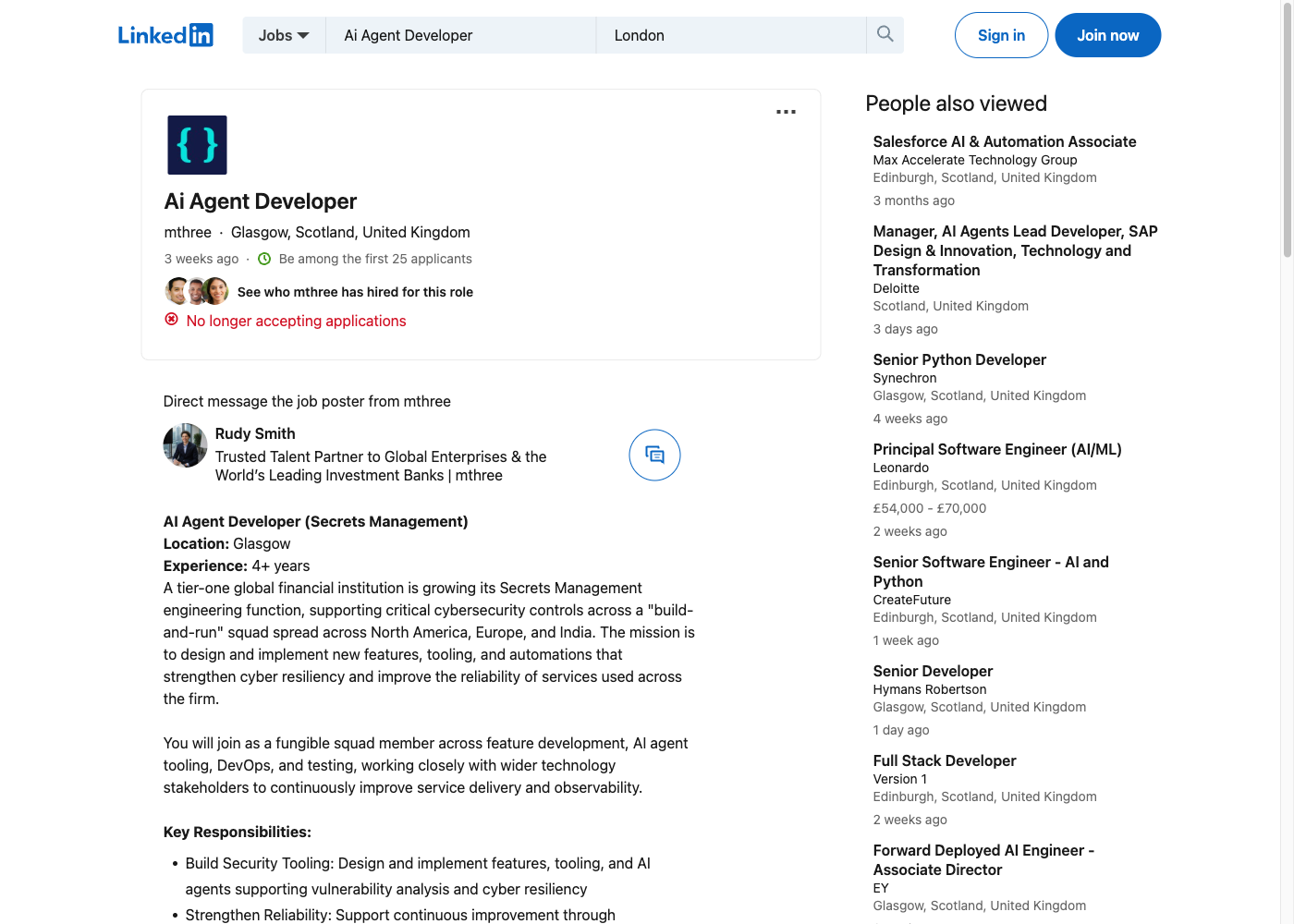Click the Join now button
This screenshot has width=1294, height=924.
tap(1107, 35)
